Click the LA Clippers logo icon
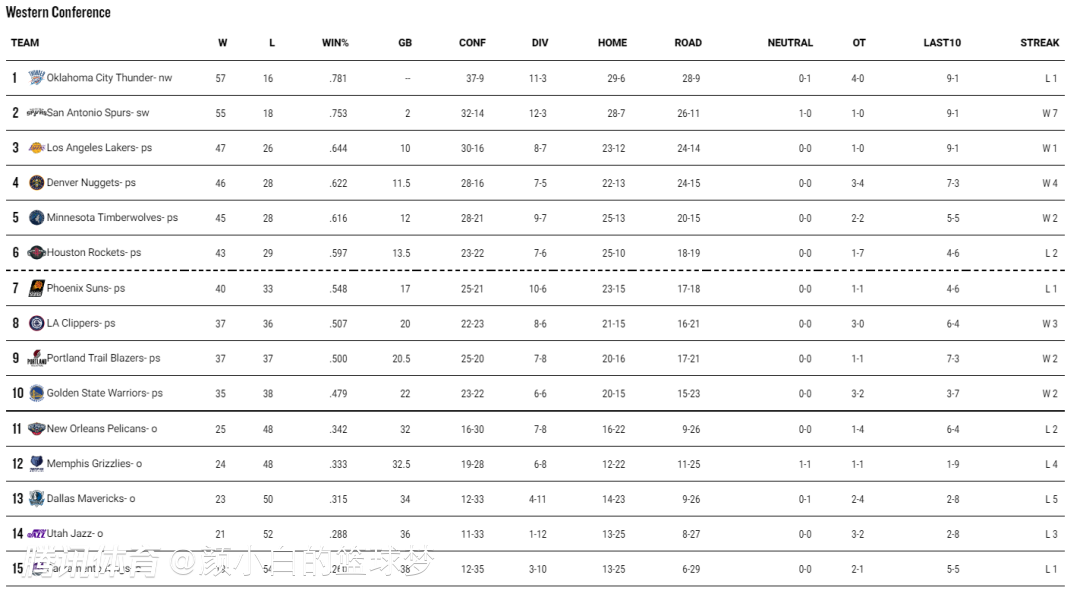This screenshot has width=1080, height=597. click(x=37, y=324)
